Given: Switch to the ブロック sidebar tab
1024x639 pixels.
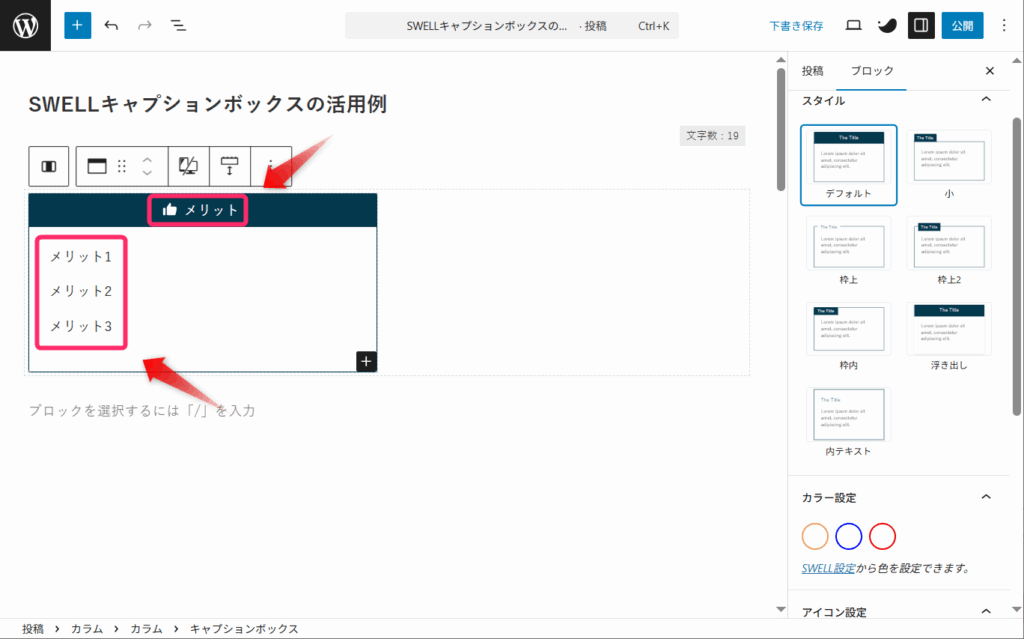Looking at the screenshot, I should tap(872, 71).
